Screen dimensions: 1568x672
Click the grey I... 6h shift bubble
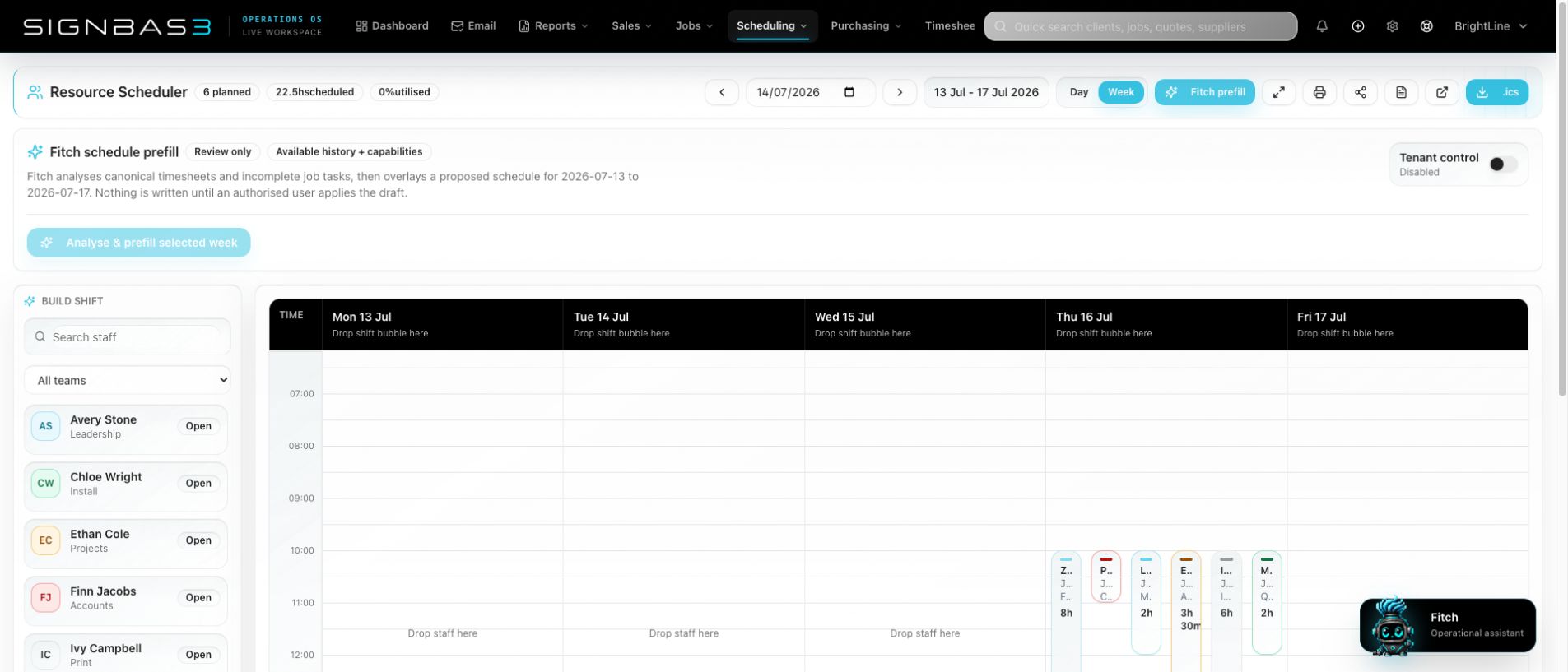1226,611
